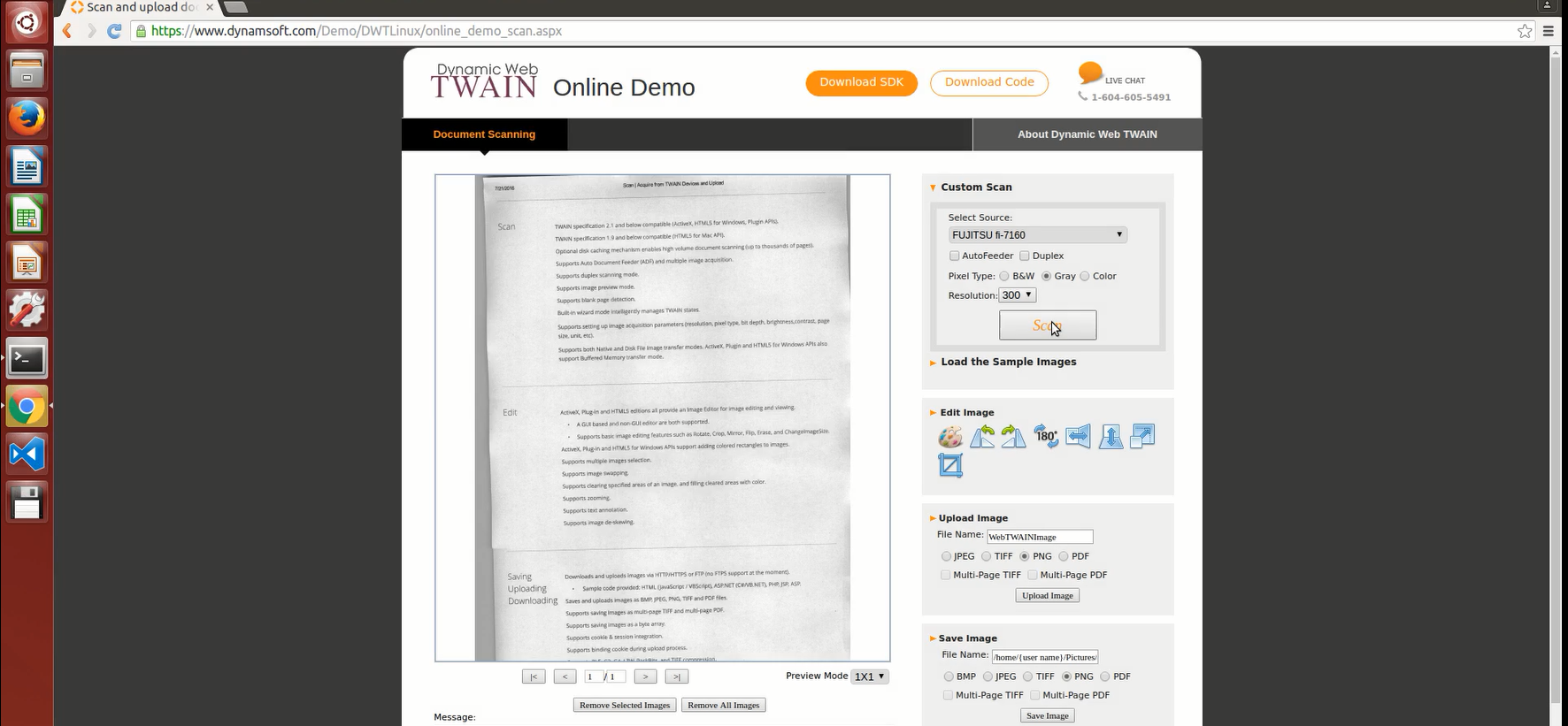Flip the image vertically

pyautogui.click(x=1111, y=437)
